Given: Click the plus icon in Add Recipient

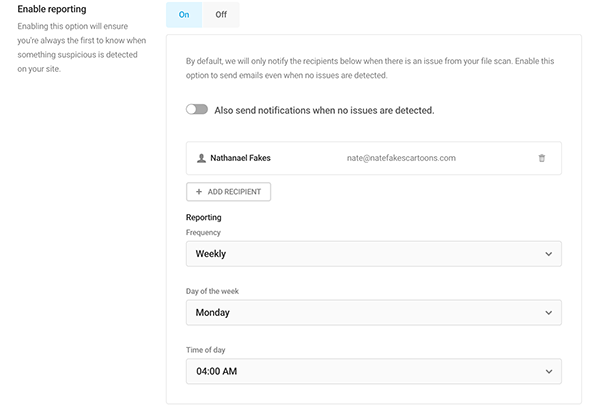Looking at the screenshot, I should [199, 191].
